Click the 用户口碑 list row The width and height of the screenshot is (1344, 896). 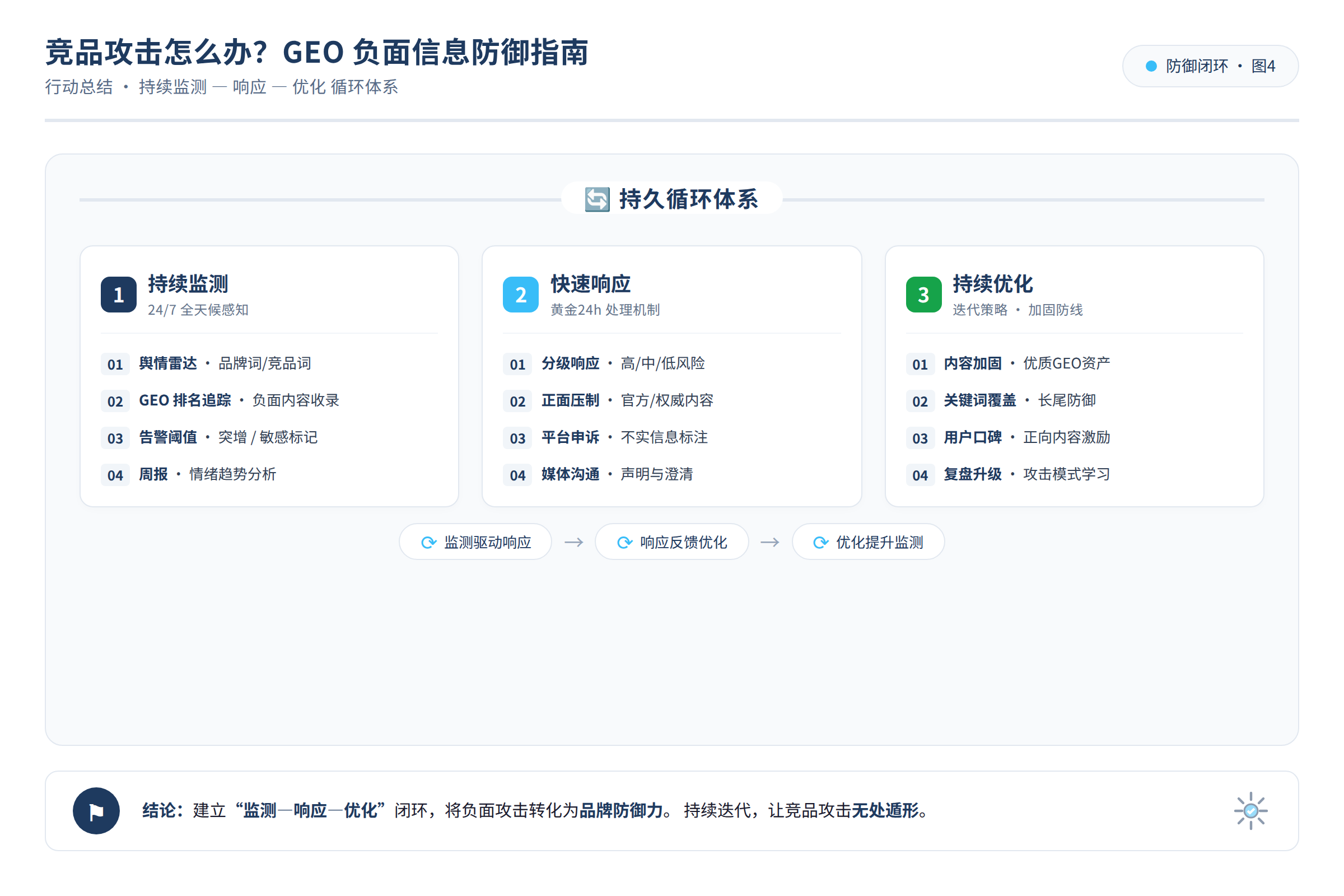click(x=1074, y=438)
